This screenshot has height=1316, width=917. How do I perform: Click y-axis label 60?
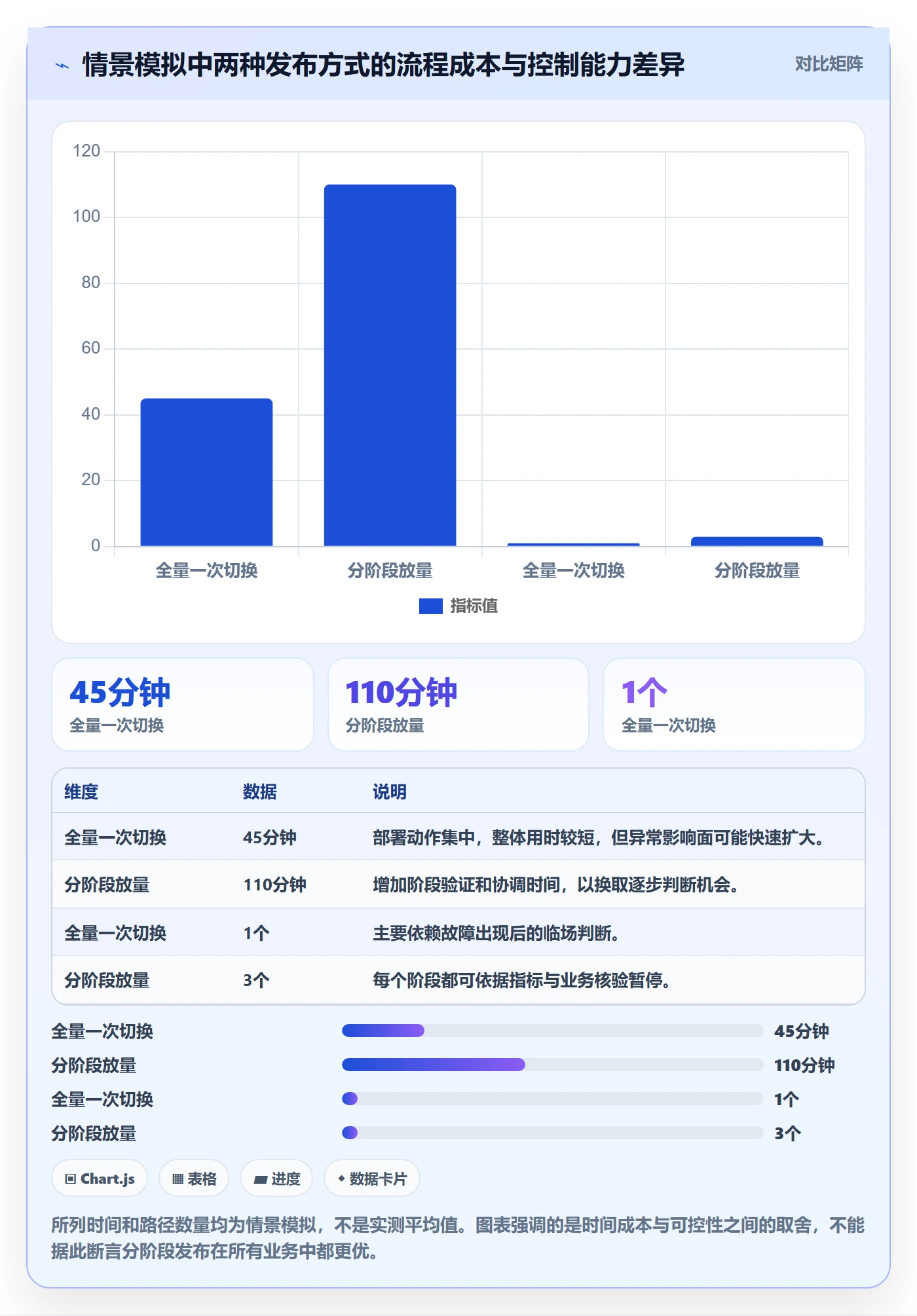91,348
